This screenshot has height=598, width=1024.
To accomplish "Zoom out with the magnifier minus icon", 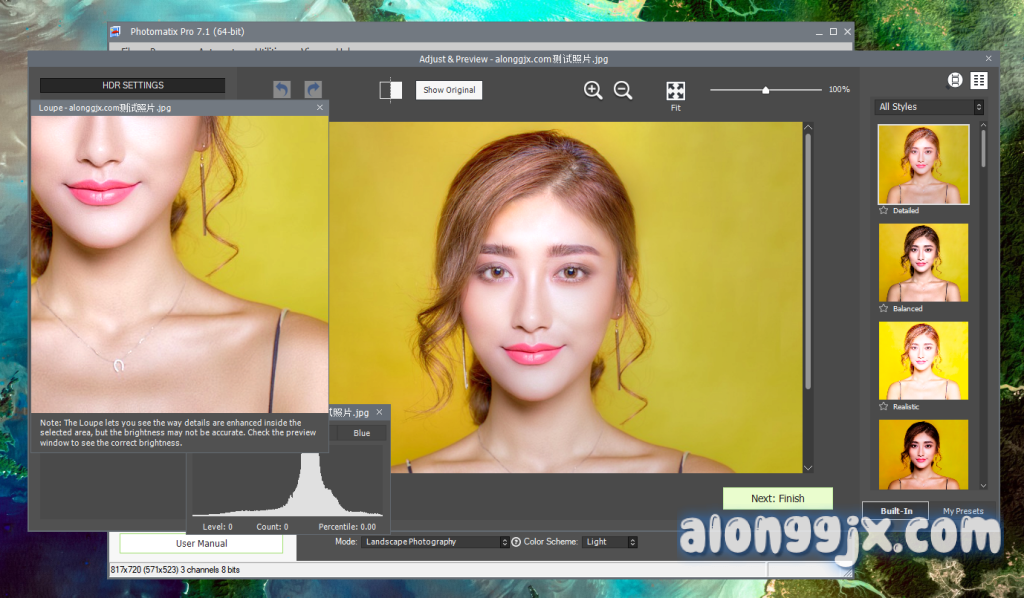I will coord(623,90).
